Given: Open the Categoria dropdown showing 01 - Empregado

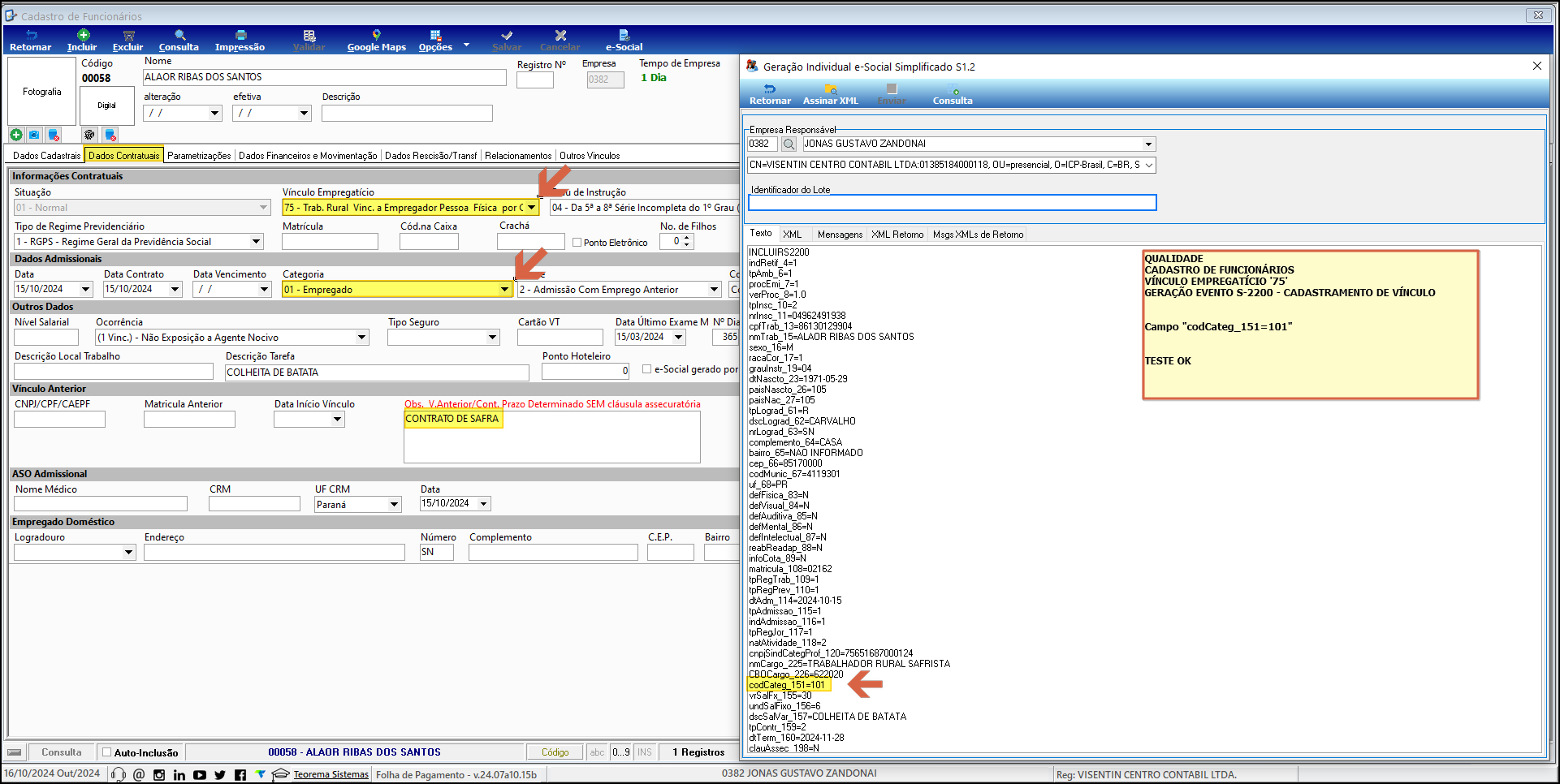Looking at the screenshot, I should pyautogui.click(x=504, y=290).
